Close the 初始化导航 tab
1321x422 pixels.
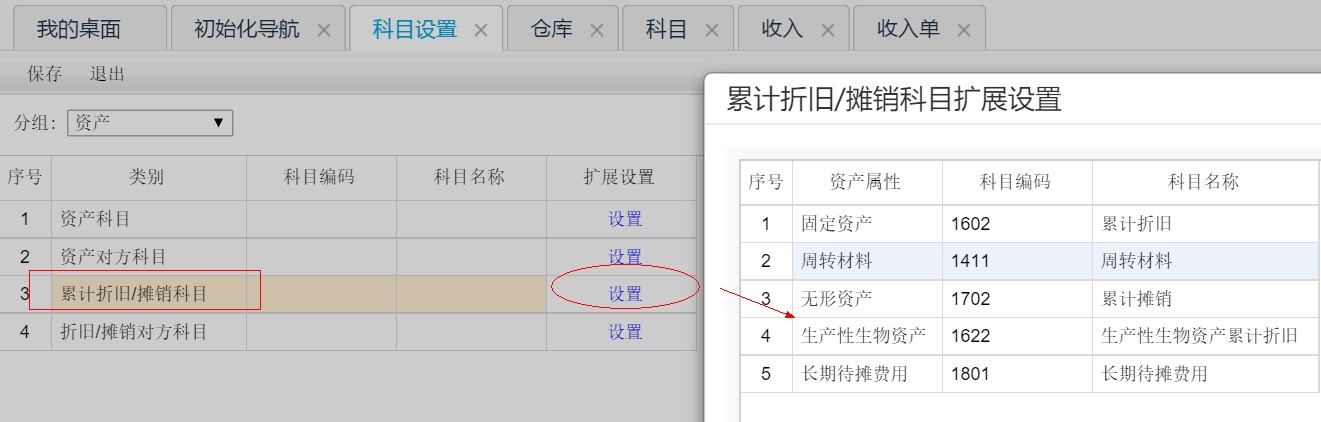pos(323,30)
